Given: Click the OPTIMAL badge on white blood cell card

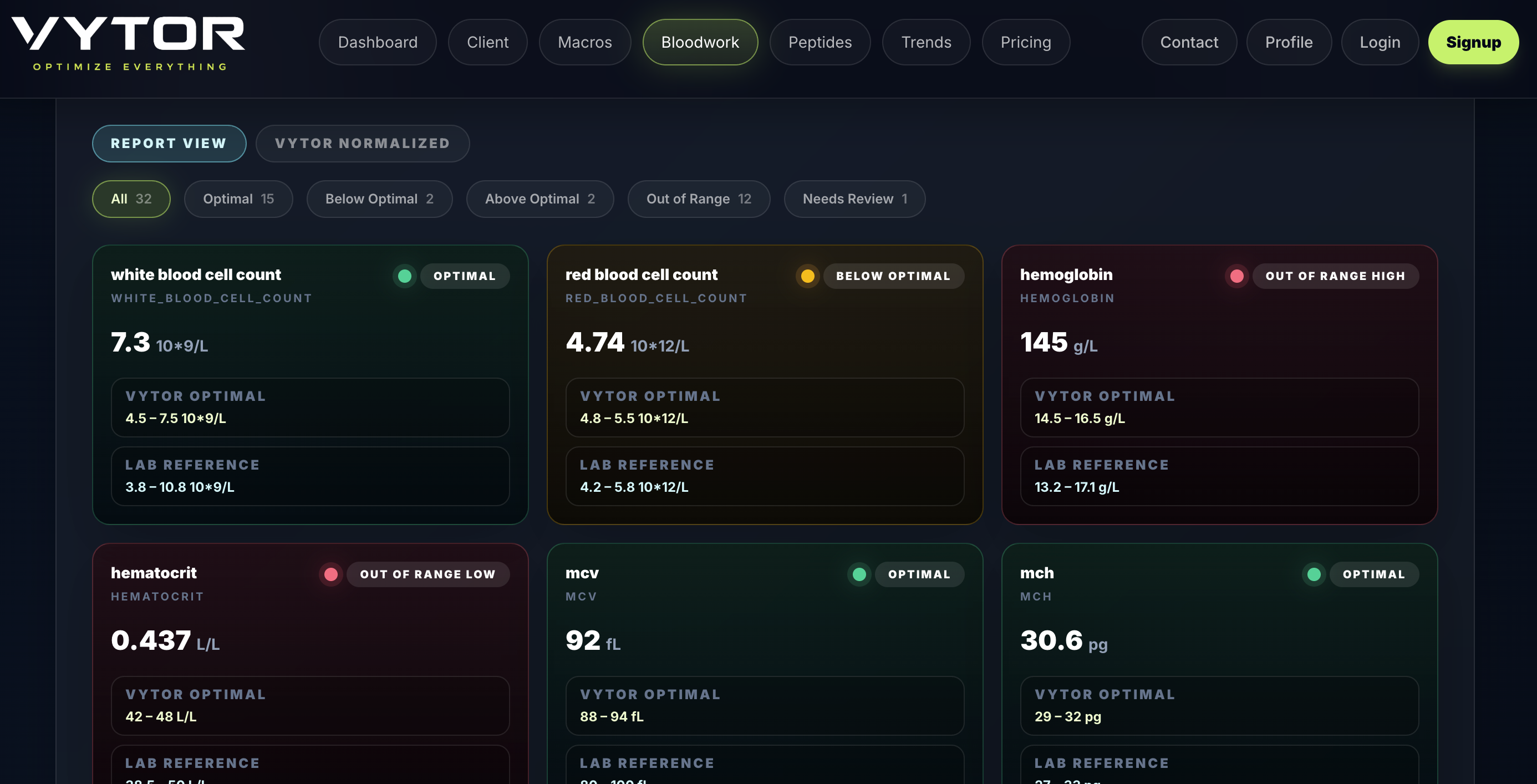Looking at the screenshot, I should click(x=465, y=276).
